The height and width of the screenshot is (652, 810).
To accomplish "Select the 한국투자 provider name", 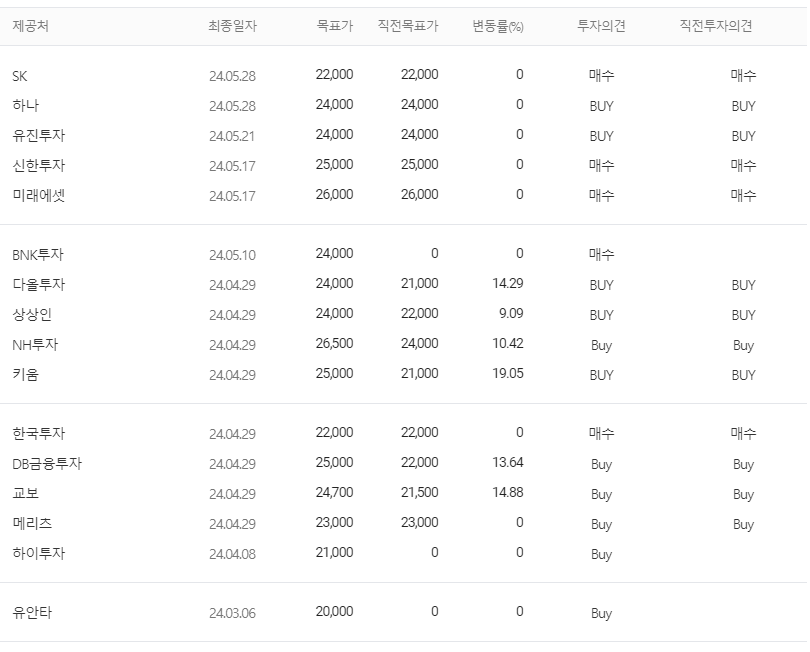I will point(39,433).
